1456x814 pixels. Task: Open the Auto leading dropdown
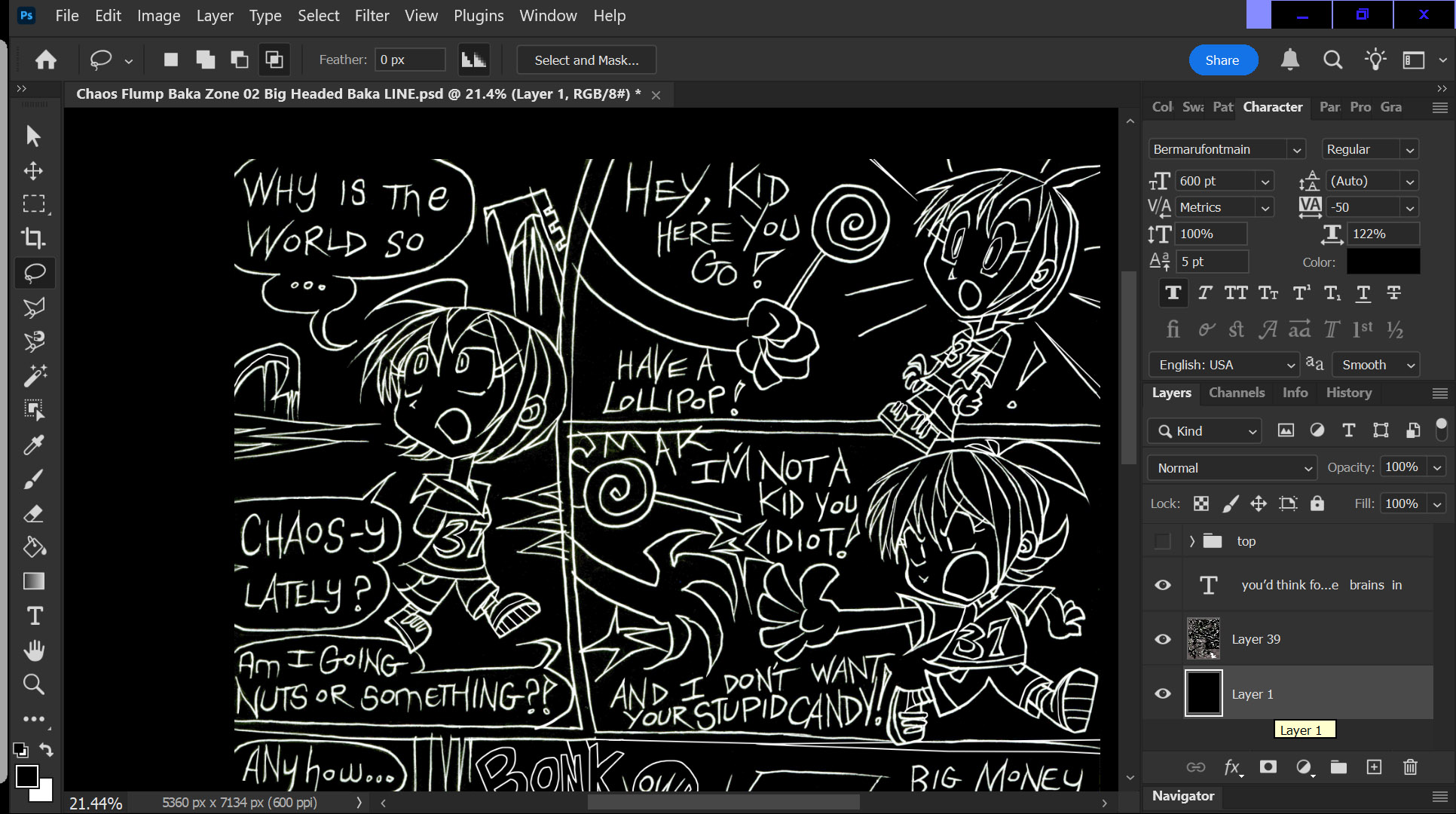(1409, 182)
